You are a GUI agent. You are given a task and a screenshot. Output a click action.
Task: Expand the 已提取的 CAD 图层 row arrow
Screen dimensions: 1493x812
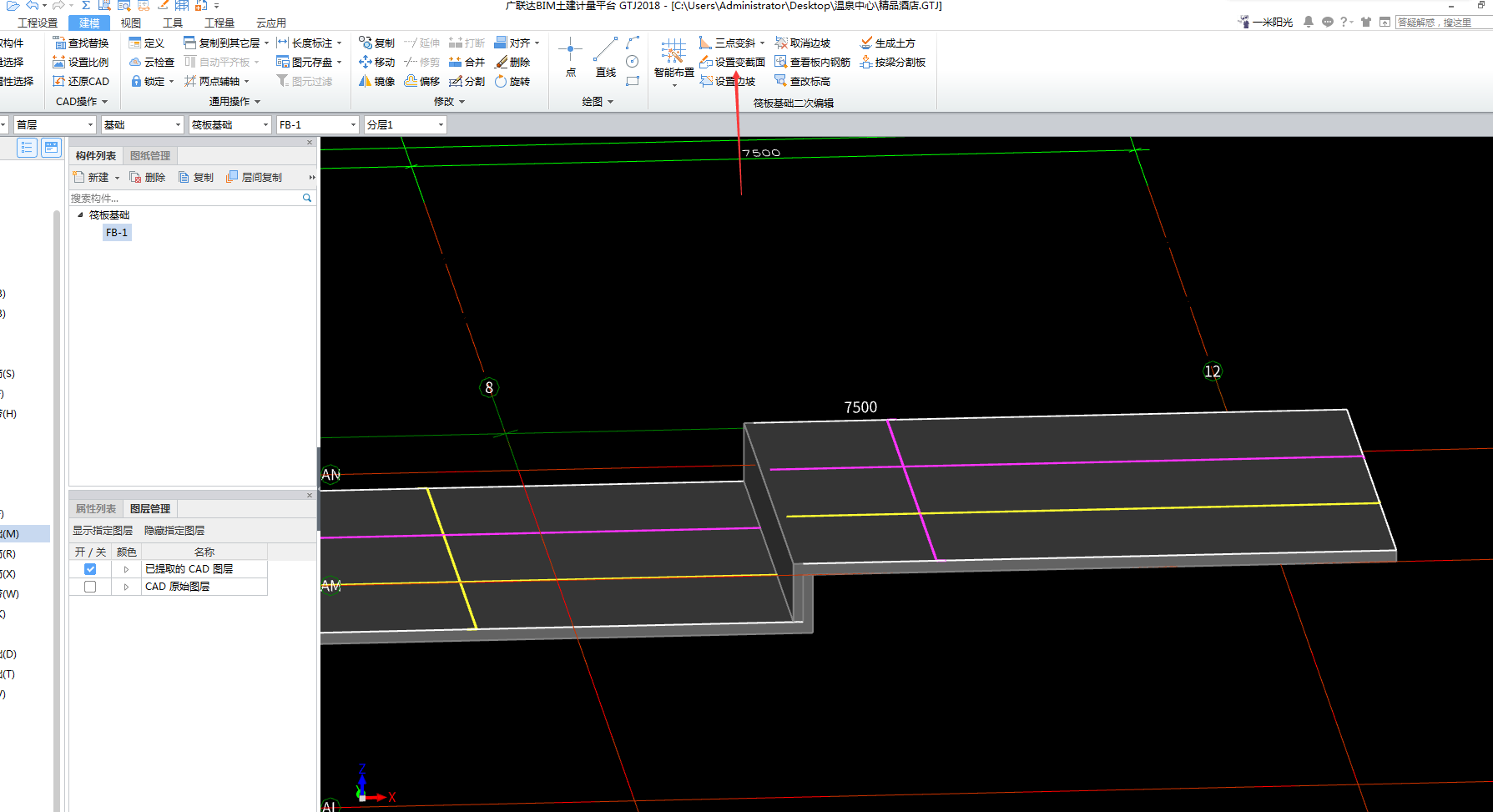click(x=126, y=569)
